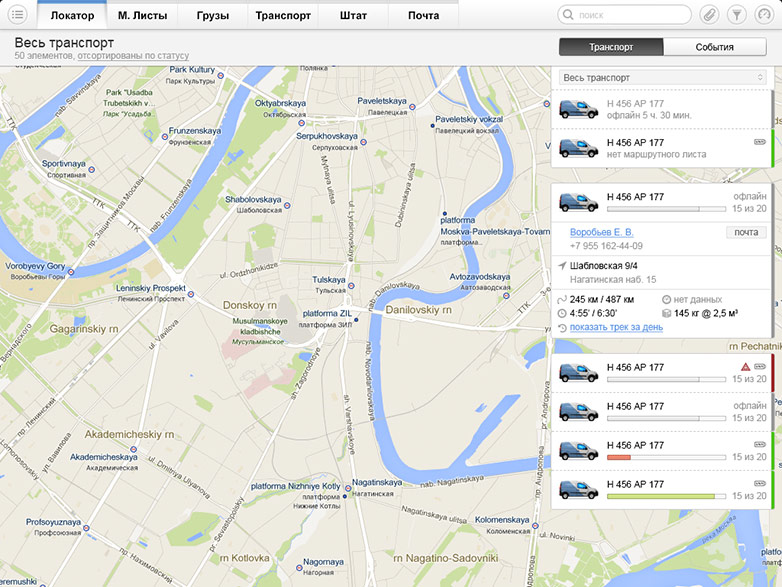Click the Paveletskiy vokzal label on the map
The height and width of the screenshot is (587, 782).
tap(469, 119)
